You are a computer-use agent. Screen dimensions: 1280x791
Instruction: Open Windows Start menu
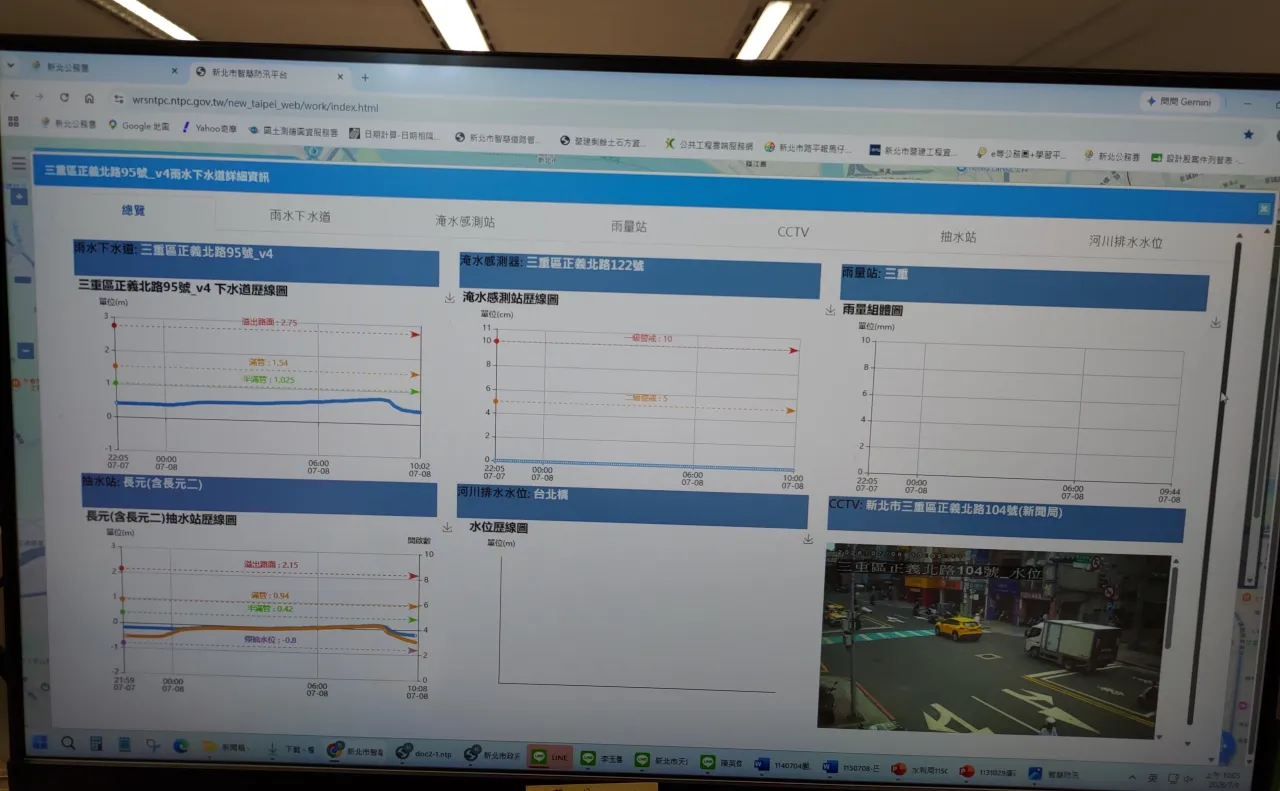40,743
